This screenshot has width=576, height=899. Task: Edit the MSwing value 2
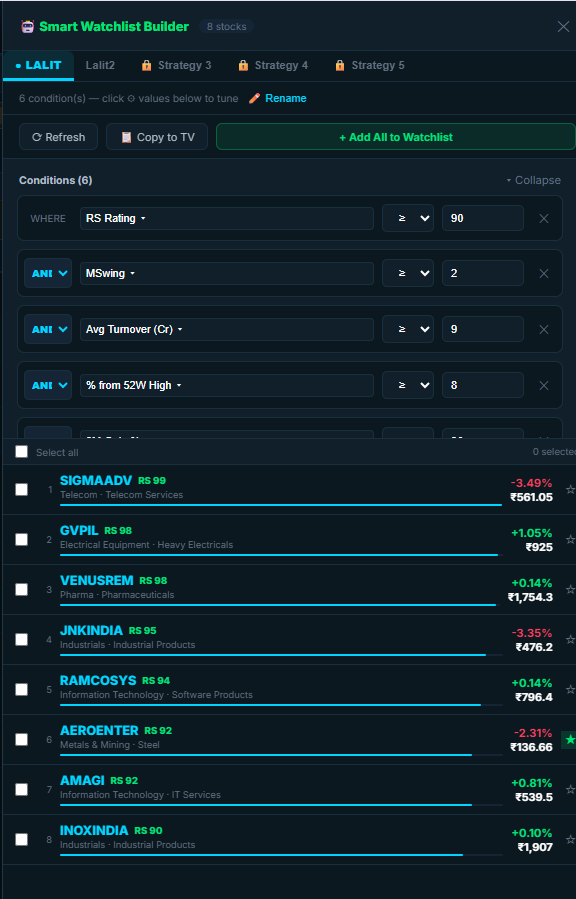(483, 273)
